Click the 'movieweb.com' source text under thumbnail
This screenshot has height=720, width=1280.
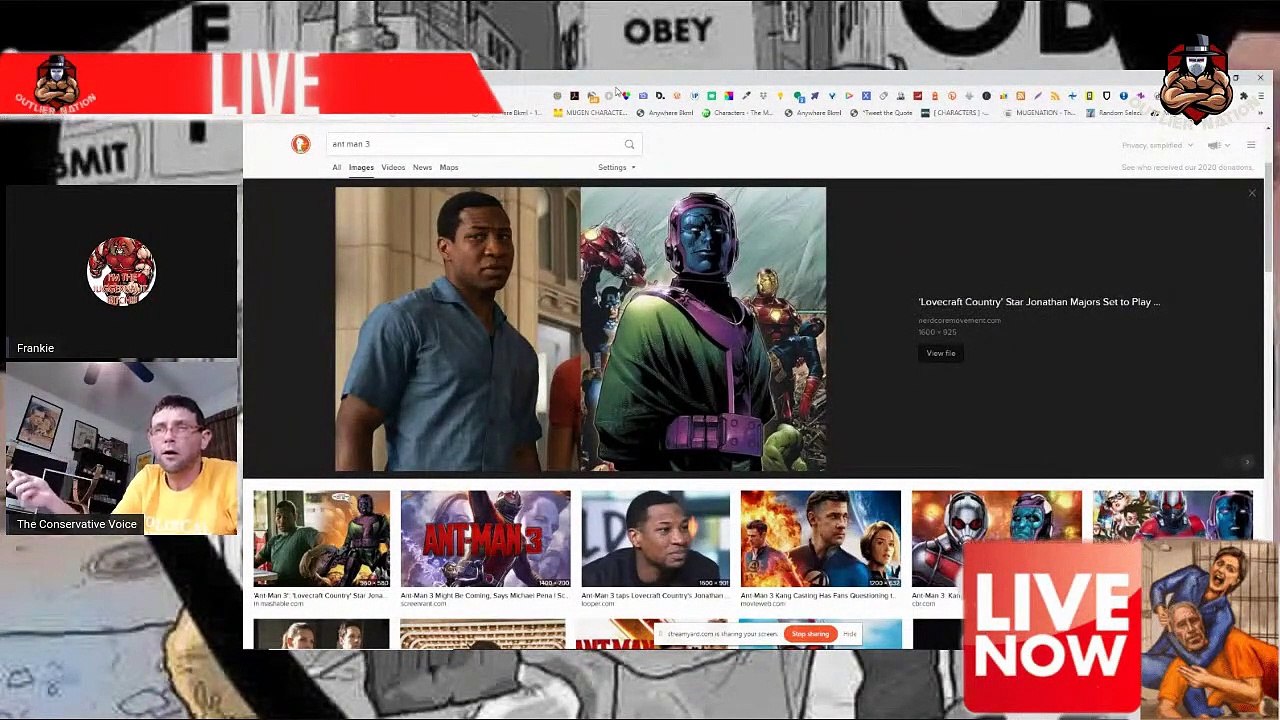[762, 604]
